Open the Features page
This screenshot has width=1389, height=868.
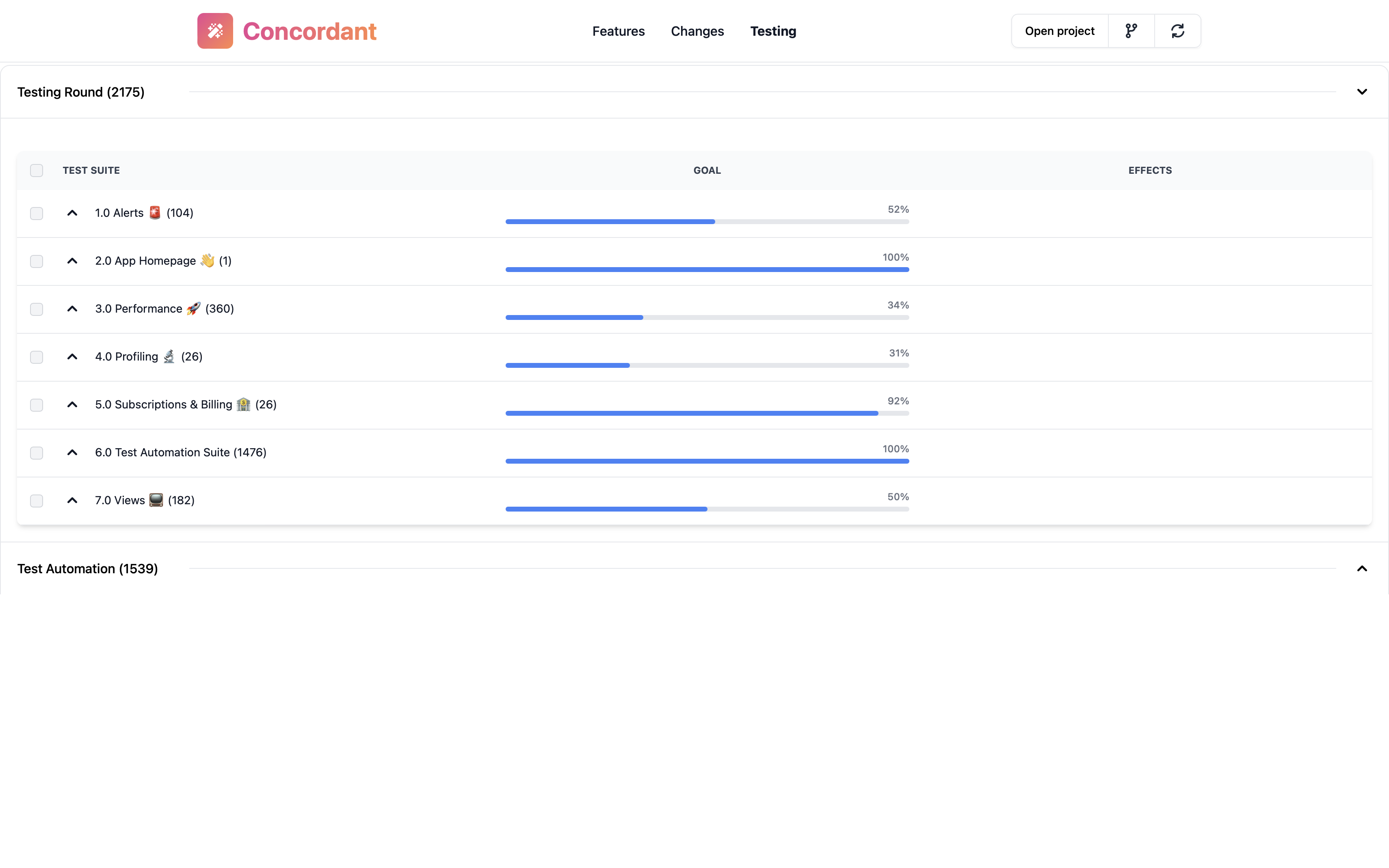click(619, 31)
